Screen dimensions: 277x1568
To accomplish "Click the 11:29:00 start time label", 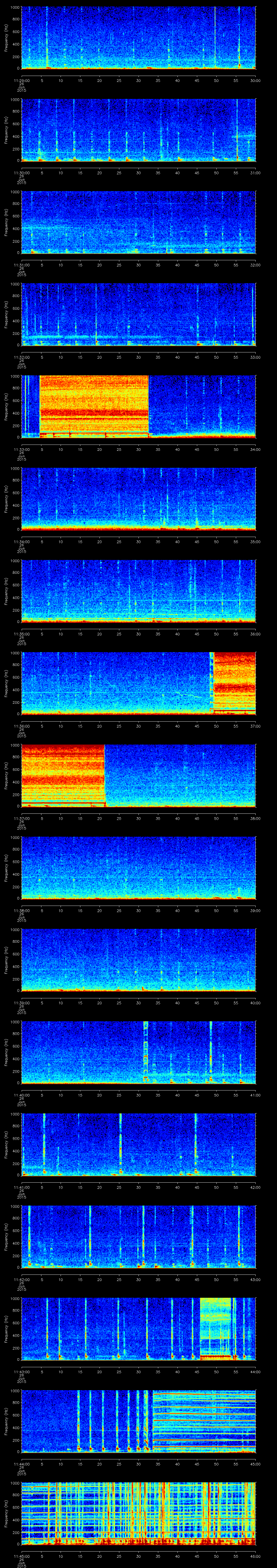I will click(x=21, y=80).
